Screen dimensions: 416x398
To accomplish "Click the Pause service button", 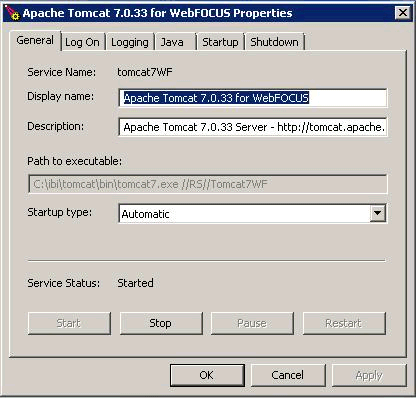I will pyautogui.click(x=252, y=323).
